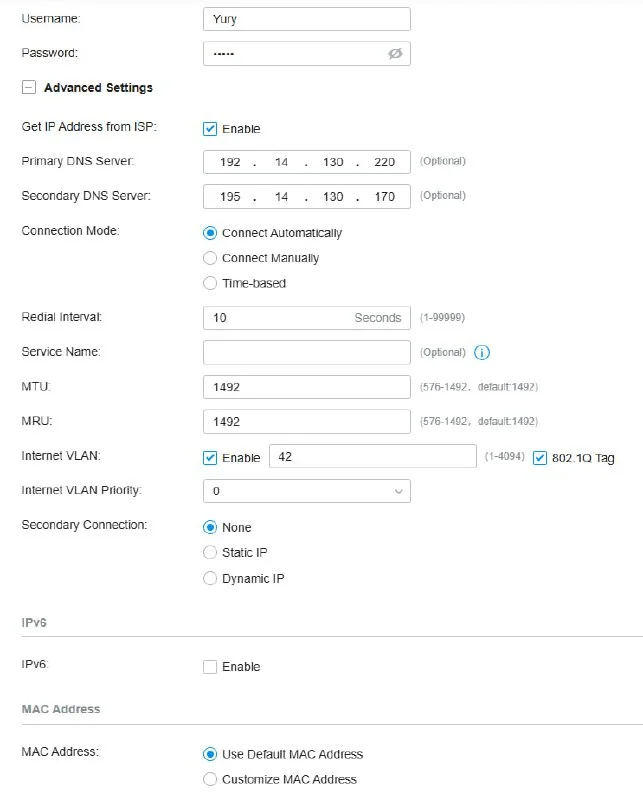Select Dynamic IP secondary connection

tap(210, 578)
